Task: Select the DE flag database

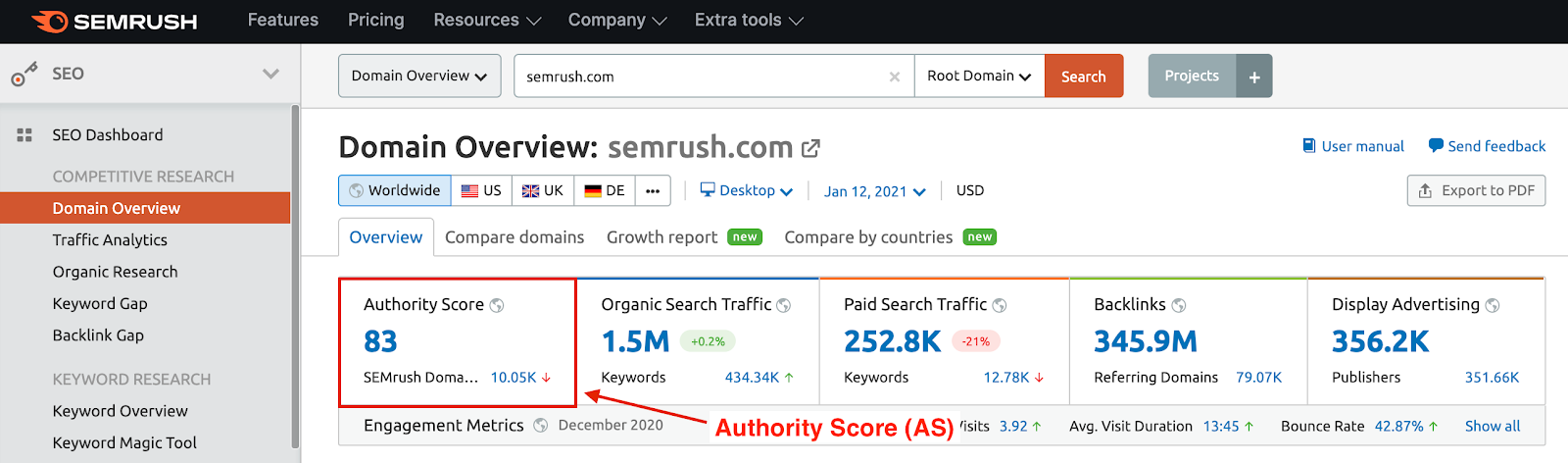Action: [604, 190]
